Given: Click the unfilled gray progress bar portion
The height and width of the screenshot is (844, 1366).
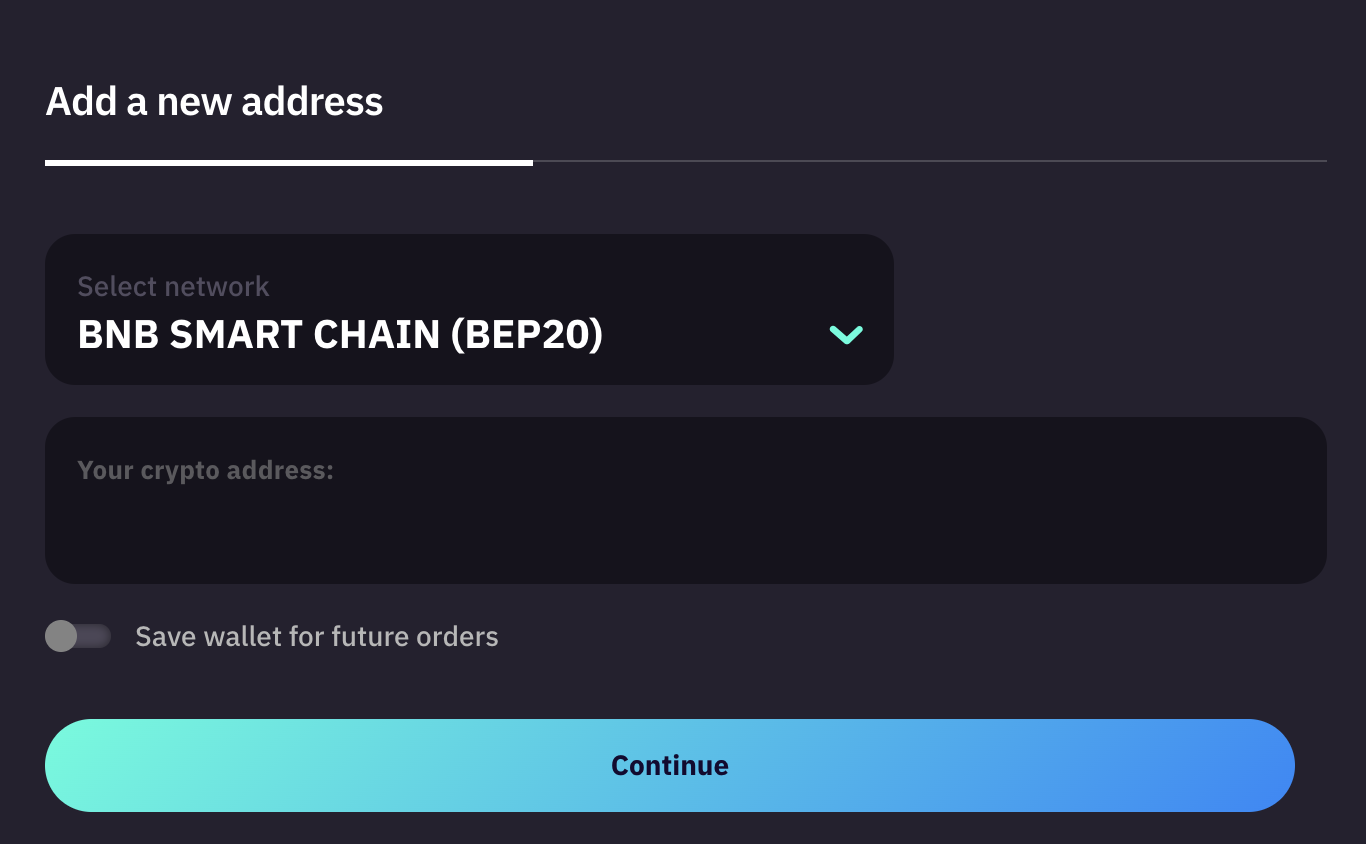Looking at the screenshot, I should click(930, 161).
